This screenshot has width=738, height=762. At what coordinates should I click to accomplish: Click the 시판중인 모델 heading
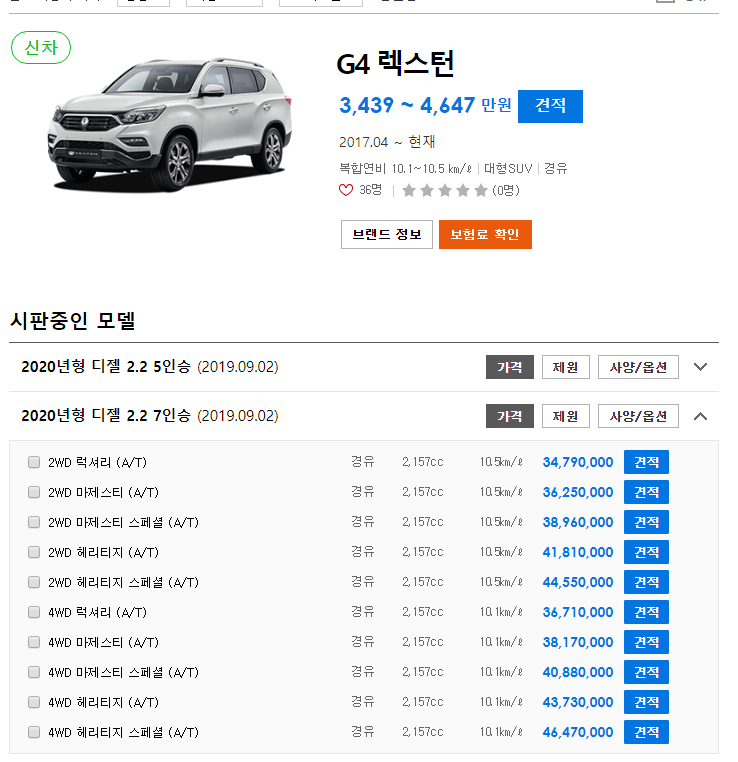(x=72, y=321)
